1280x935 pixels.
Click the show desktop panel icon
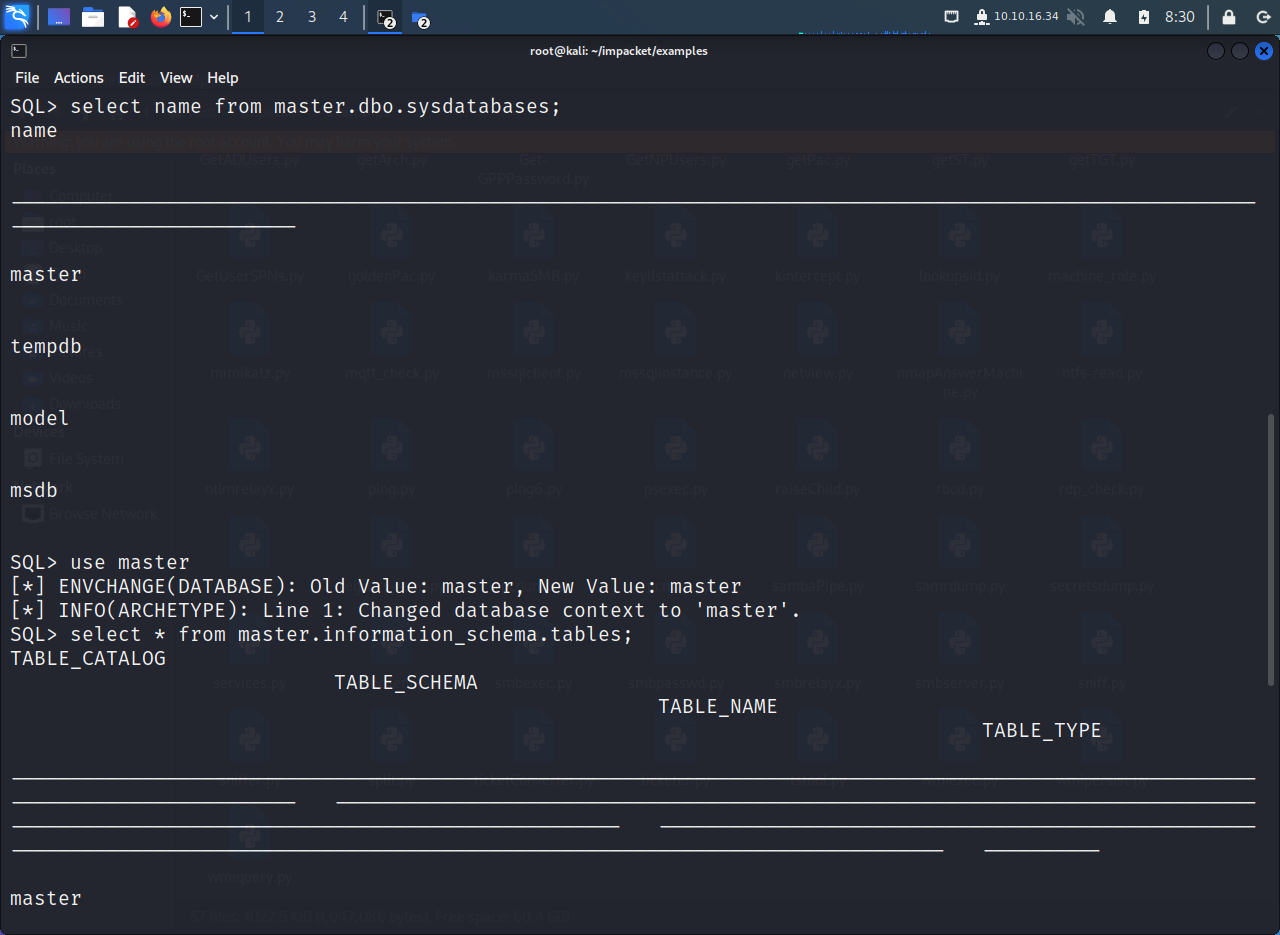pos(59,17)
